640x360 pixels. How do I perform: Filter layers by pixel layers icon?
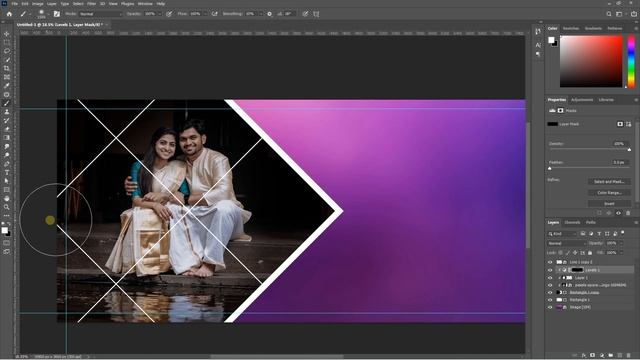point(583,234)
